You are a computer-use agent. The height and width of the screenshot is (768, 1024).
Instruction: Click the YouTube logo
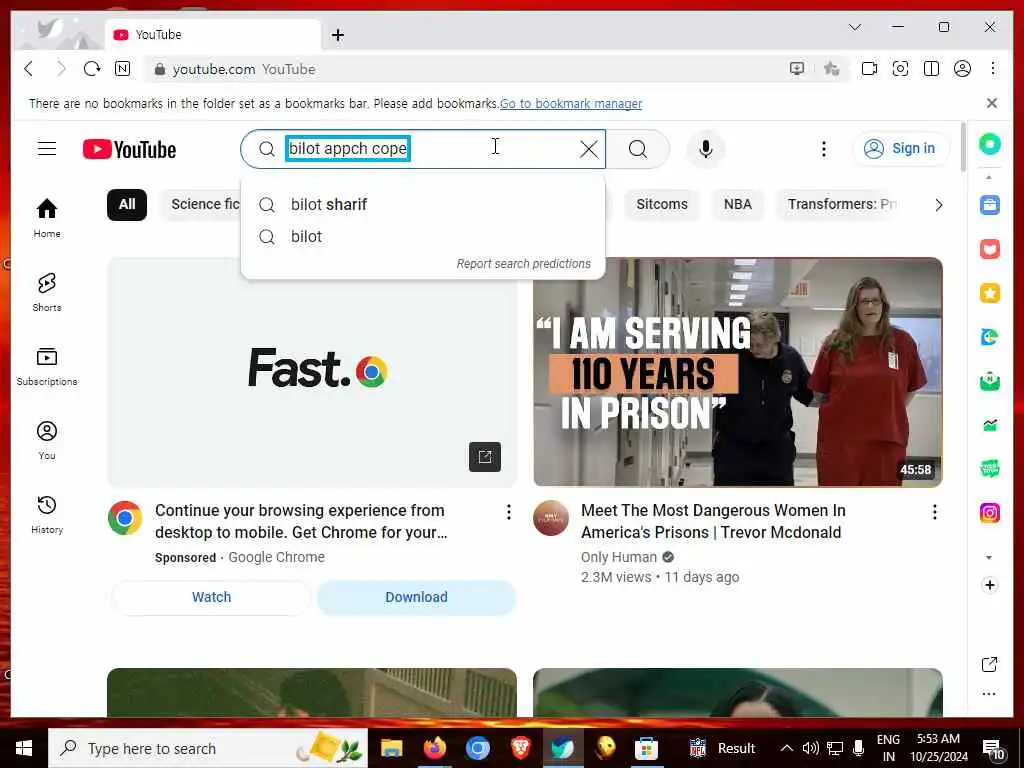[129, 150]
